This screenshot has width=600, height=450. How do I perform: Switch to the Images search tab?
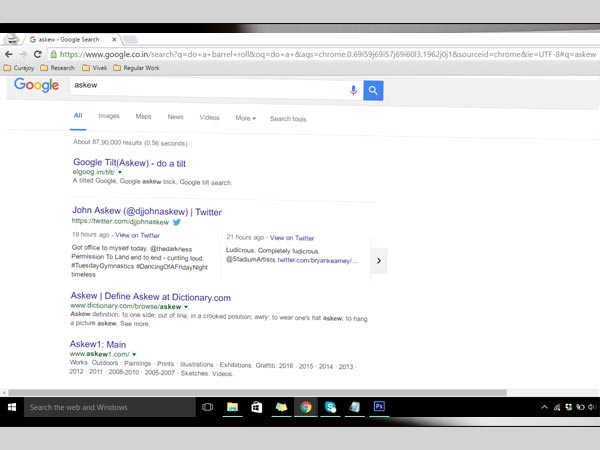pos(109,117)
